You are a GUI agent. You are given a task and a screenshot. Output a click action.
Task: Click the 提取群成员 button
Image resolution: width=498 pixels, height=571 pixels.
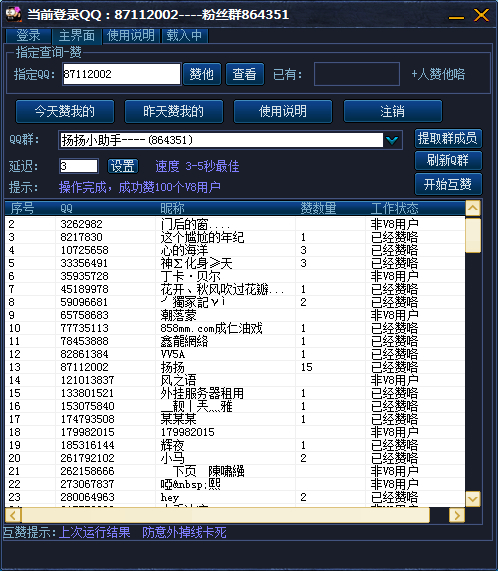coord(448,138)
